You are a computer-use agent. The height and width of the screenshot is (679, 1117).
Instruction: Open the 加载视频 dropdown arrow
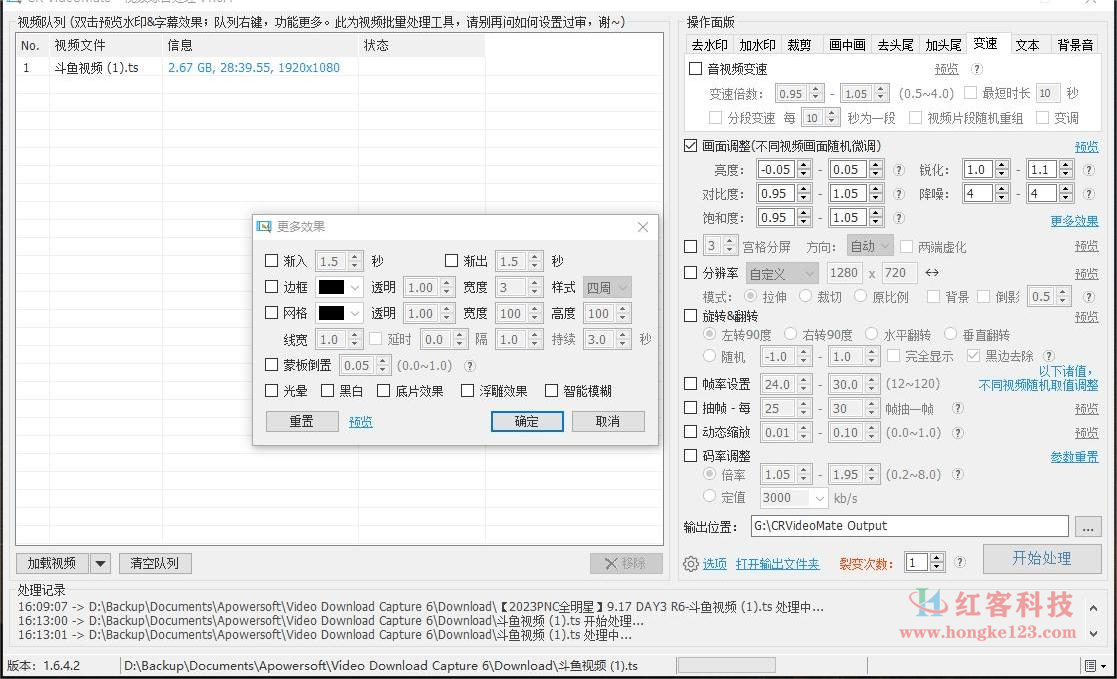coord(100,564)
